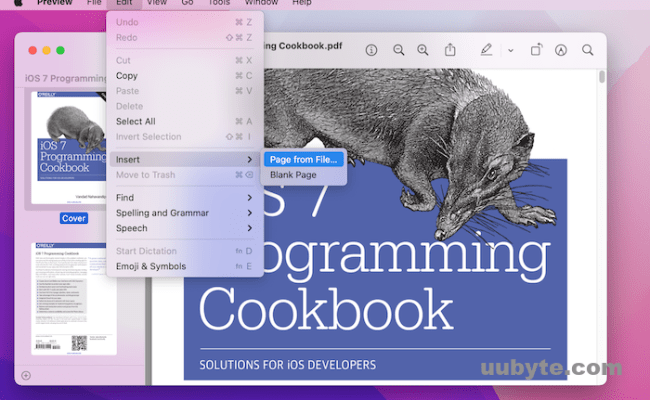Choose Copy from the Edit menu
Screen dimensions: 650x400
tap(185, 76)
